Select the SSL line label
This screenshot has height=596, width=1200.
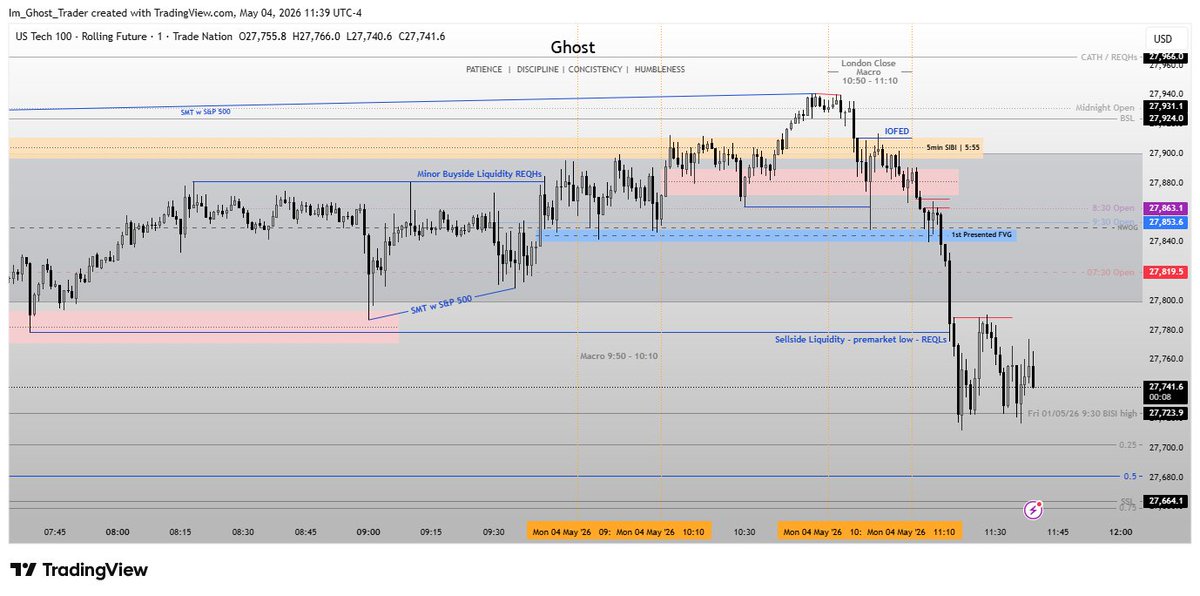pyautogui.click(x=1128, y=501)
